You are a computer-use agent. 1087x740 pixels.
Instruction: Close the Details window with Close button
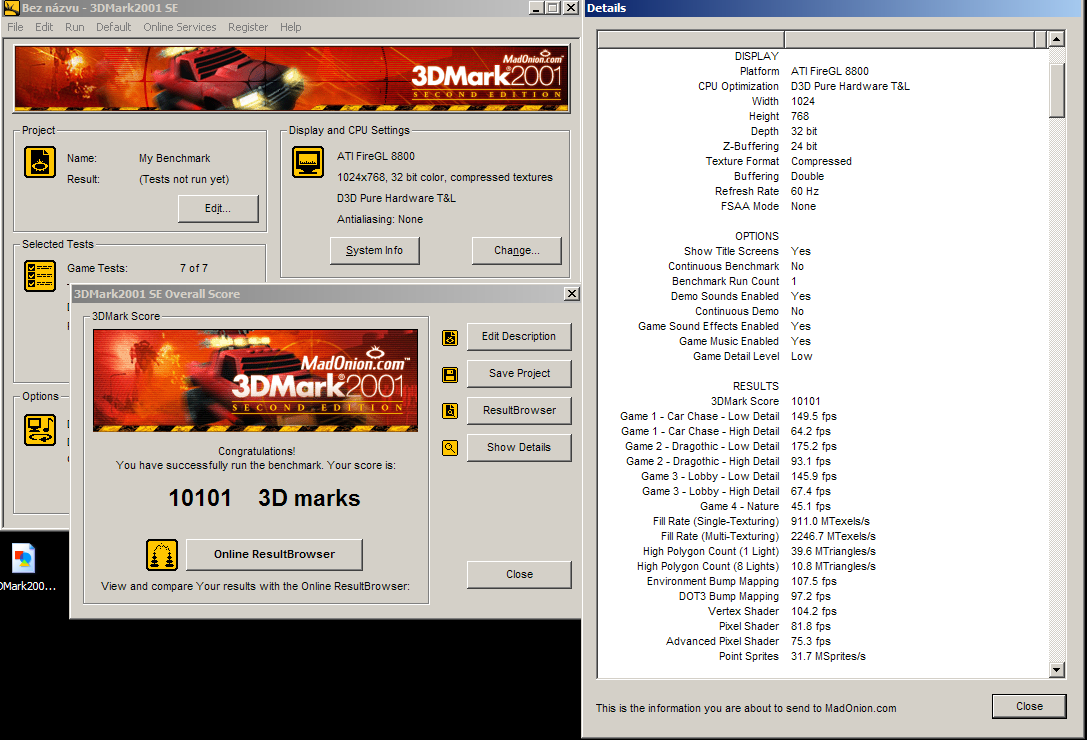tap(1029, 706)
